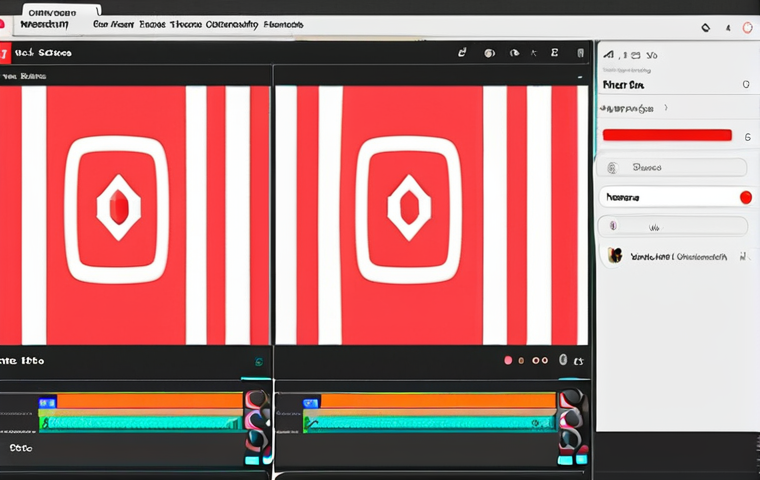Click the red circle icon in the top-right bar
The width and height of the screenshot is (760, 480).
coord(747,28)
